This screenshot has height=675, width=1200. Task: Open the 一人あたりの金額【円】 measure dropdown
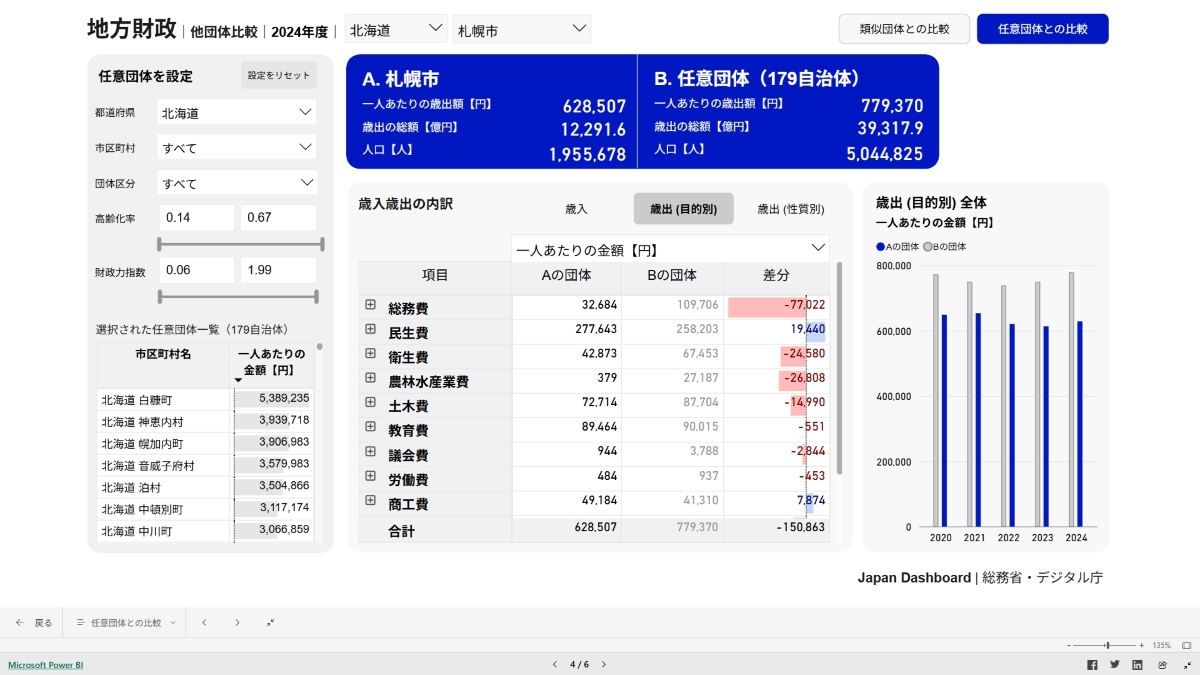670,248
